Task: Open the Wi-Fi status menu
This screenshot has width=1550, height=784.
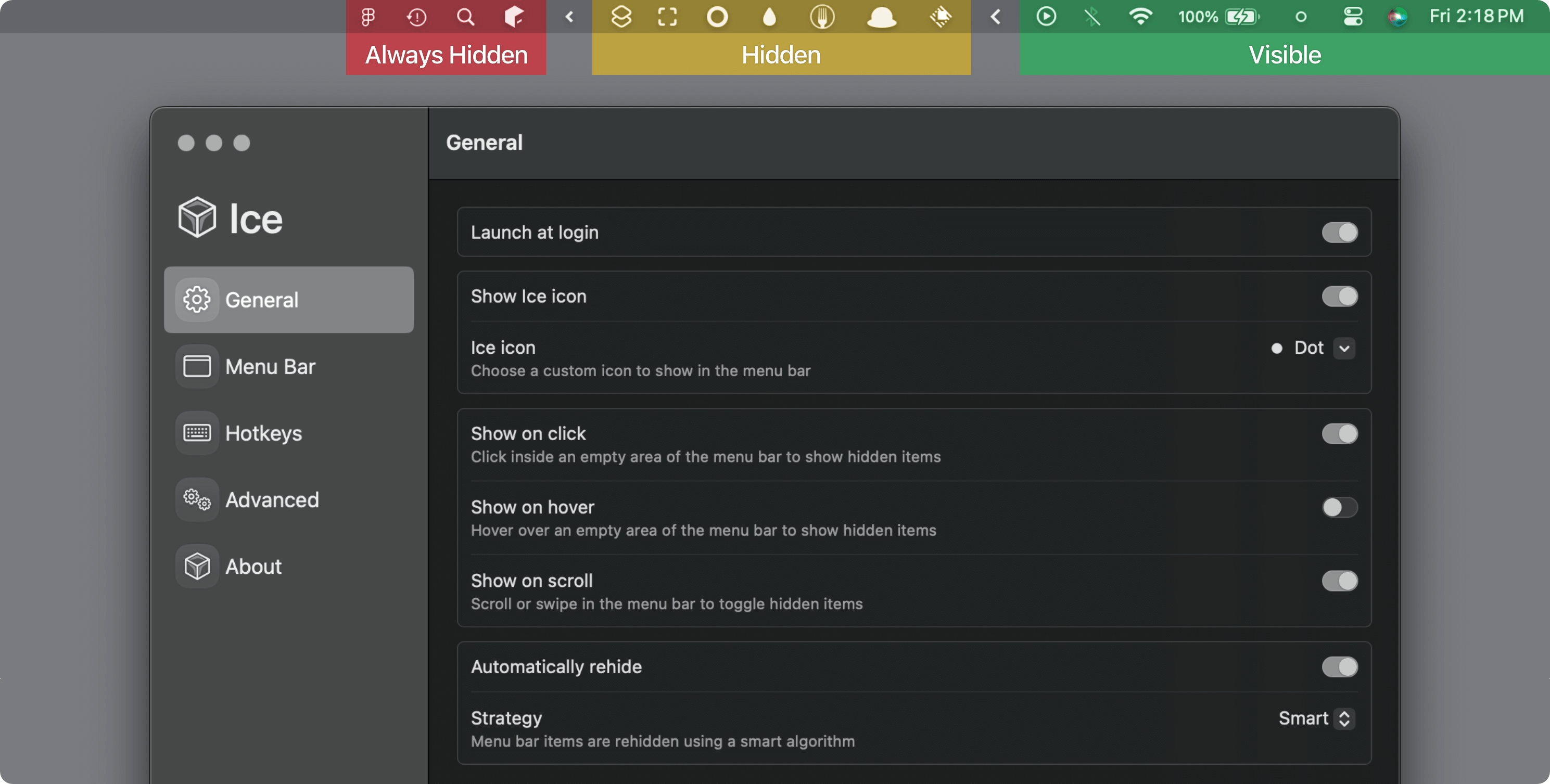Action: [x=1140, y=17]
